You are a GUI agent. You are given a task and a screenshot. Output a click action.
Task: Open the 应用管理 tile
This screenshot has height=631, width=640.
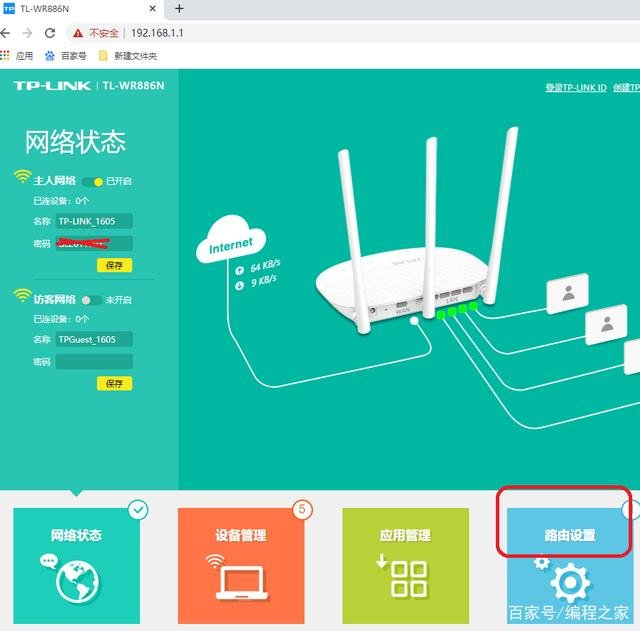click(405, 566)
